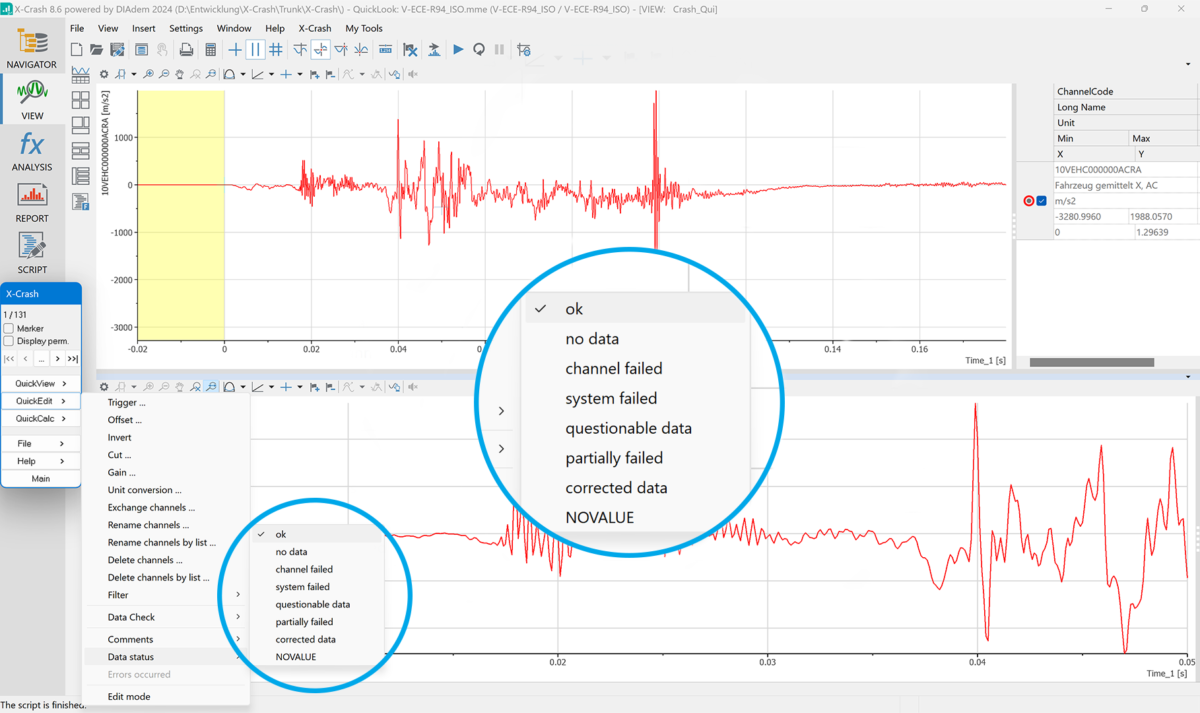Enable the Display perm. checkbox
Viewport: 1200px width, 713px height.
[9, 341]
